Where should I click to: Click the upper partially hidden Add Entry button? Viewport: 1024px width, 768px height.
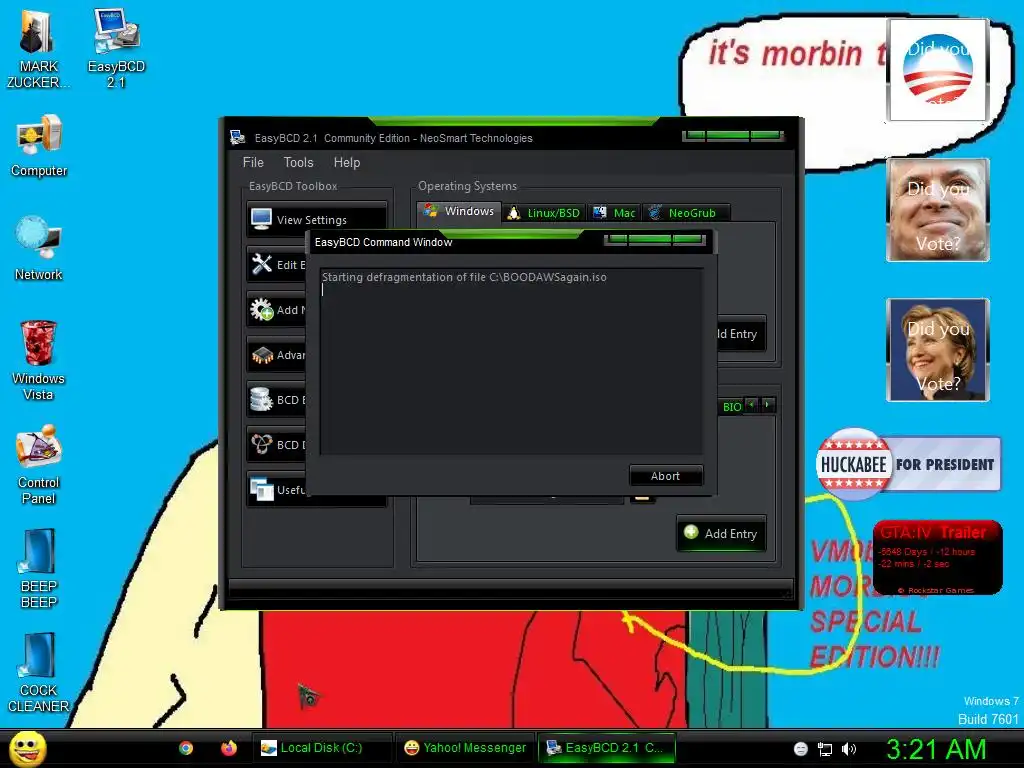[741, 334]
